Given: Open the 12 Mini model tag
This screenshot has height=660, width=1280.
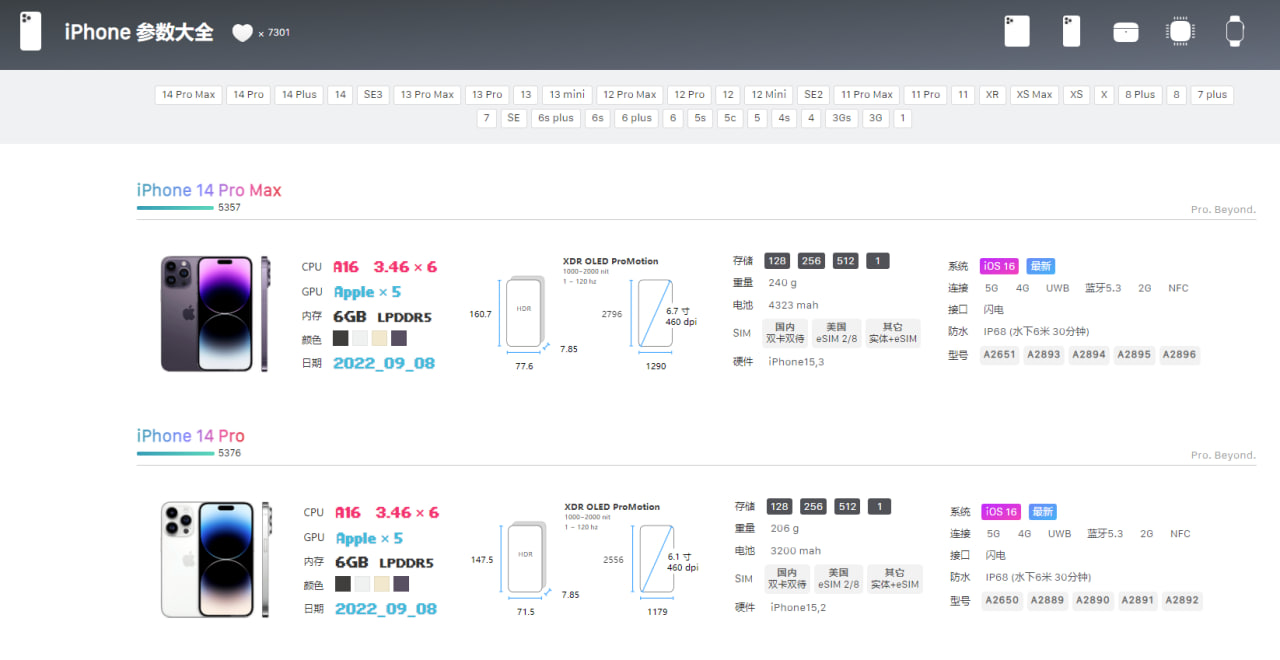Looking at the screenshot, I should click(769, 95).
